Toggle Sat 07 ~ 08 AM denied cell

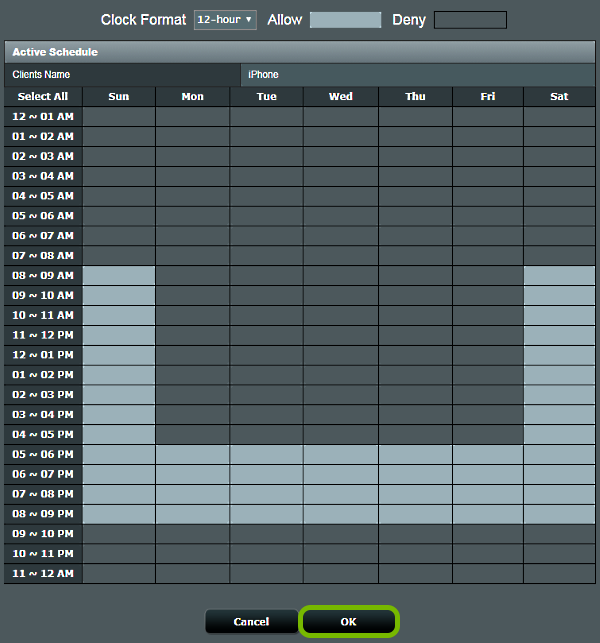tap(559, 256)
